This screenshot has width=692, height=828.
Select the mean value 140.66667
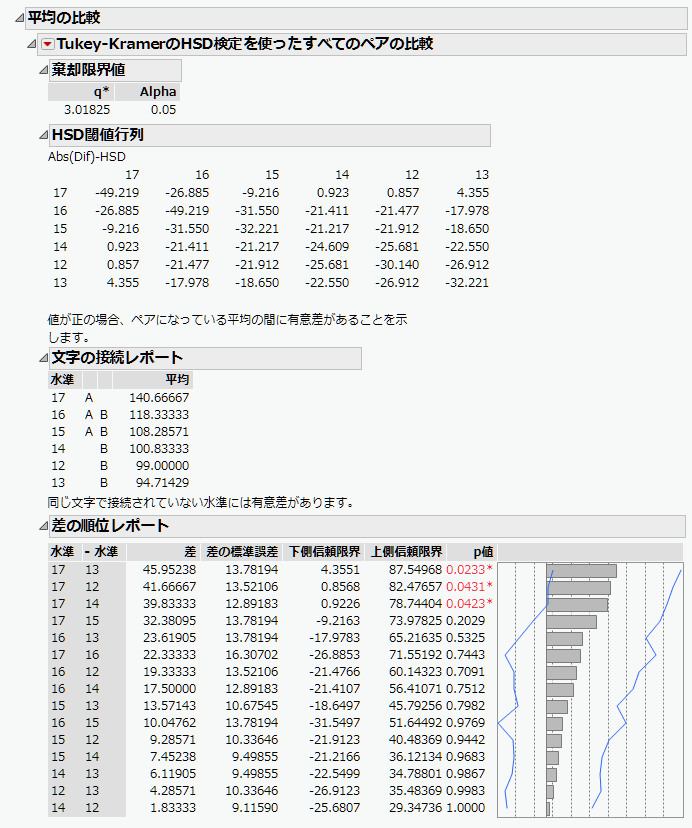click(x=159, y=398)
